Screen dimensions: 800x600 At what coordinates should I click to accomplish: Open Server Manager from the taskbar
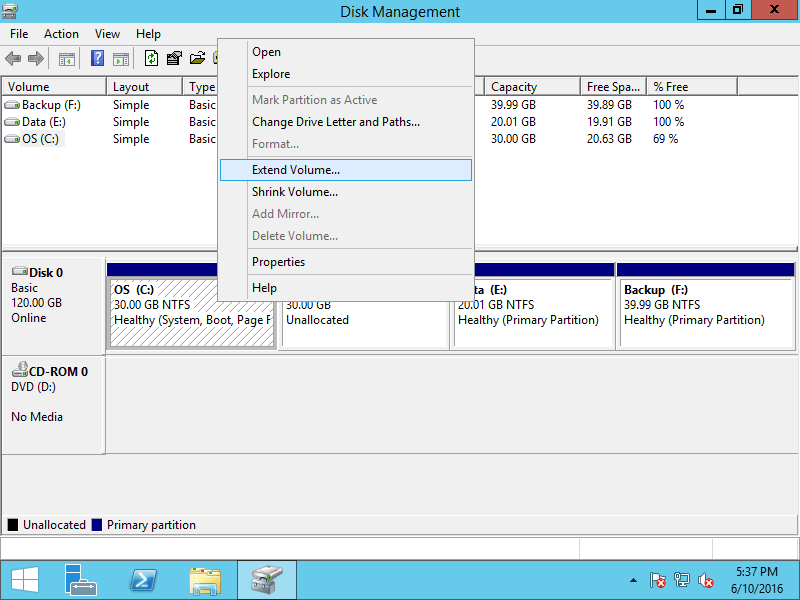click(x=80, y=580)
